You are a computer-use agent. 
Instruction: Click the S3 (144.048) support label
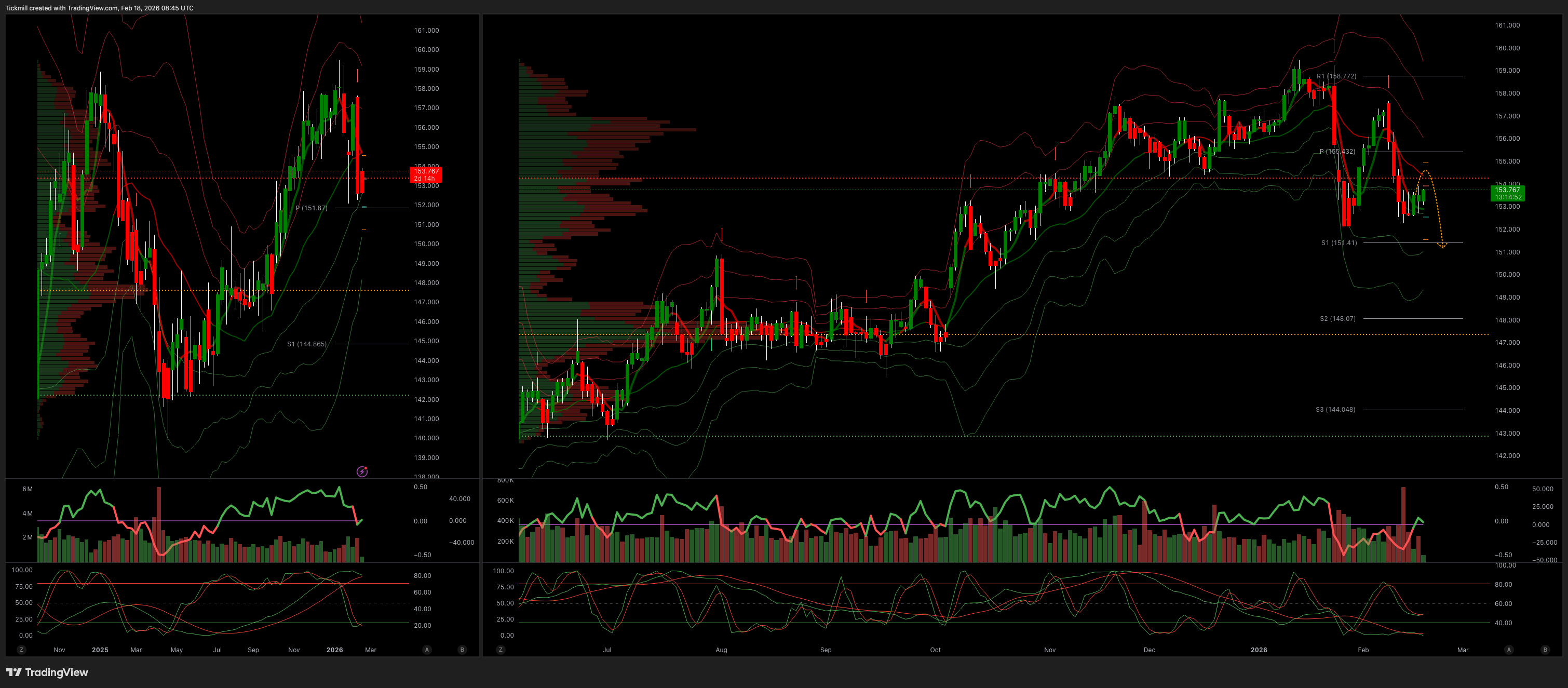[1335, 410]
